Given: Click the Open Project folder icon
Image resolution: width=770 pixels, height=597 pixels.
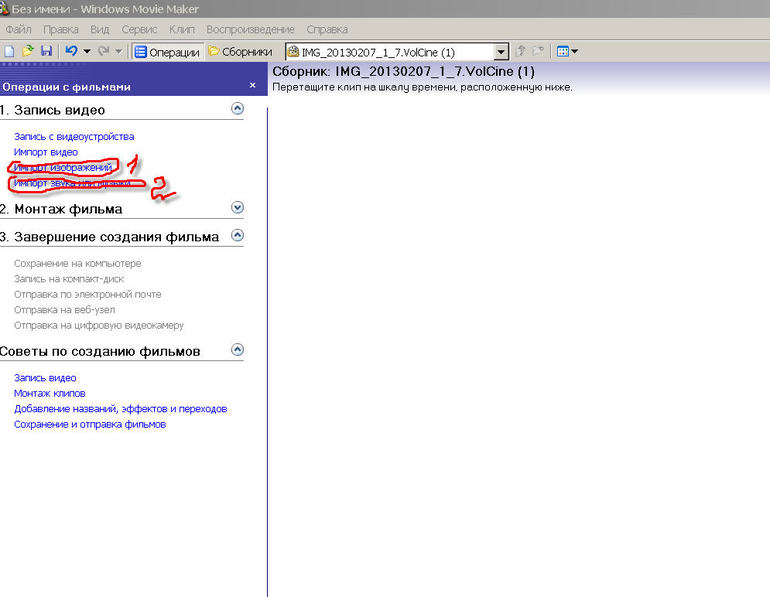Looking at the screenshot, I should 28,51.
